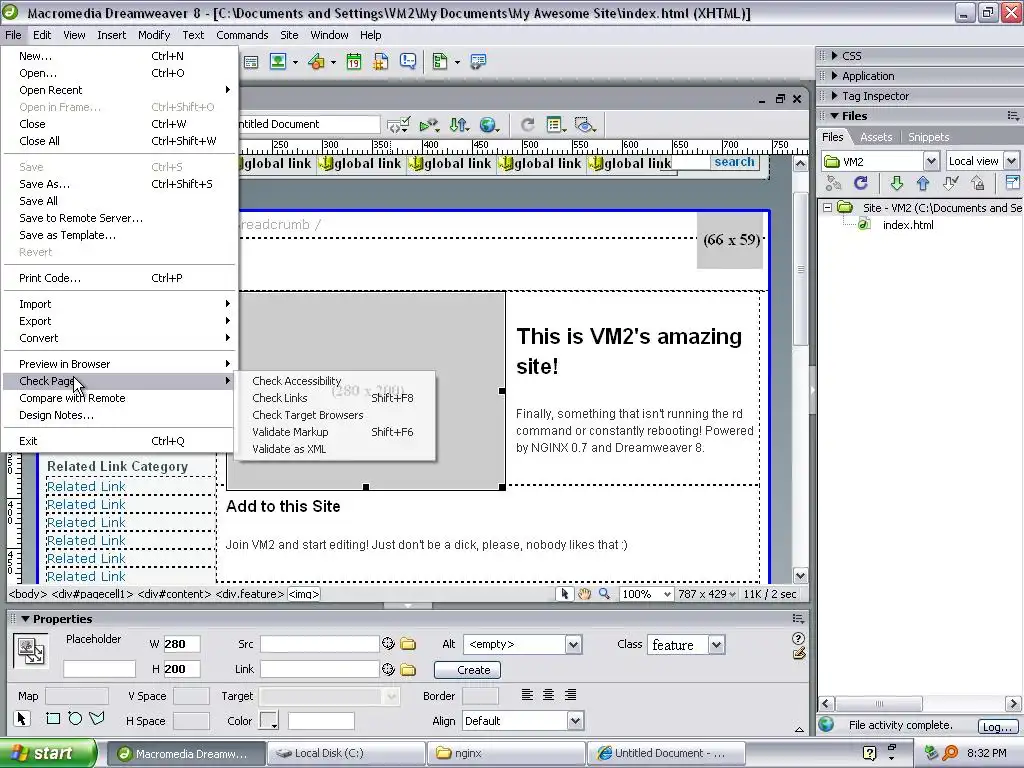
Task: Open the Local view dropdown
Action: point(1011,161)
